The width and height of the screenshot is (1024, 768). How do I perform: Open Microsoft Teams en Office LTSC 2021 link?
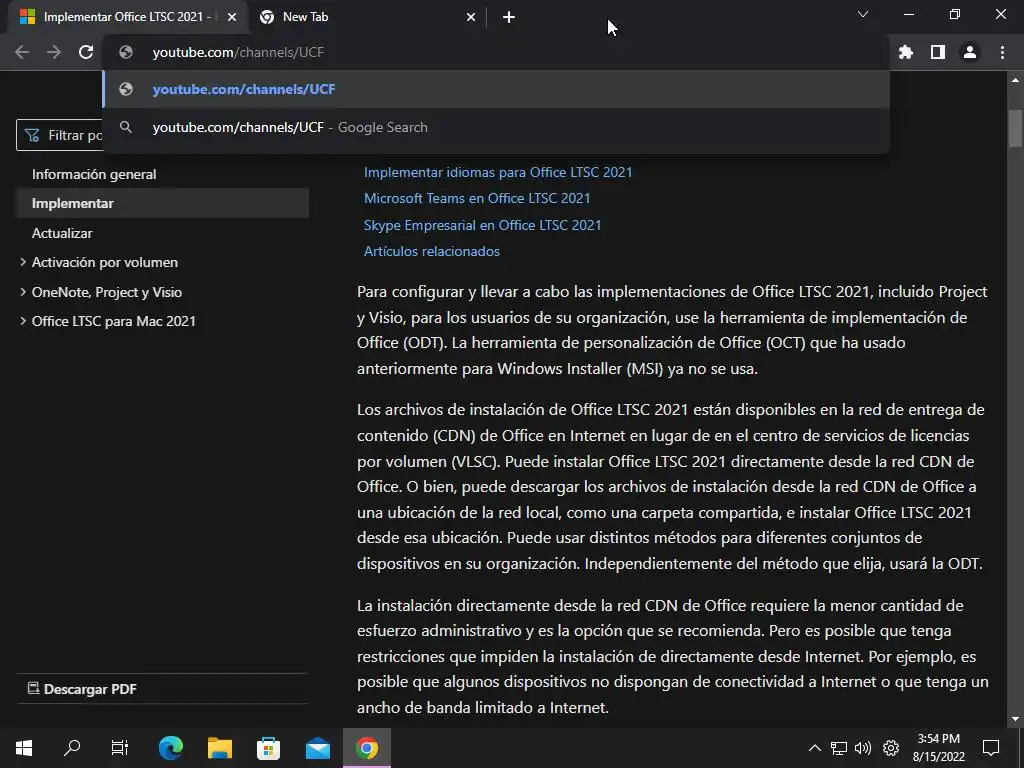point(477,199)
